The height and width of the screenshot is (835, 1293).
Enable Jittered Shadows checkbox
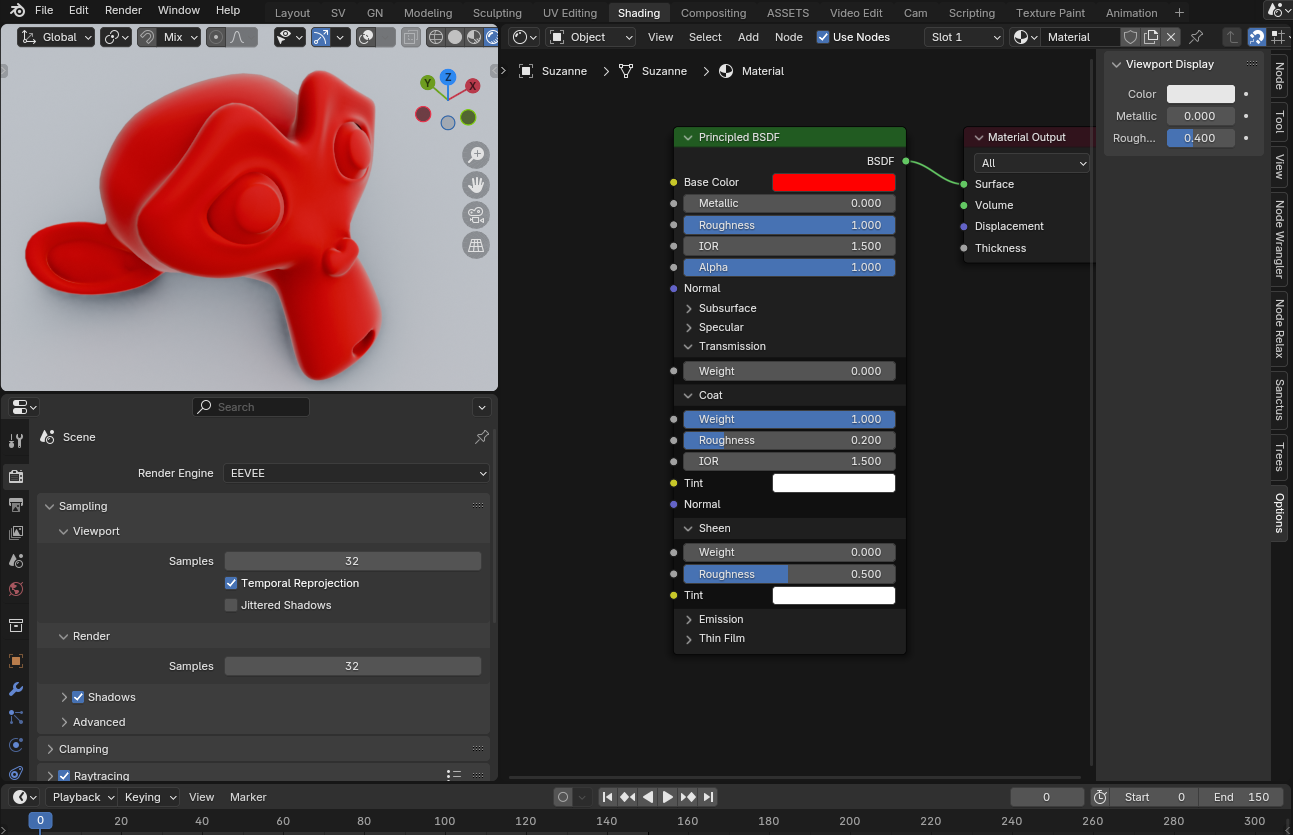point(231,605)
